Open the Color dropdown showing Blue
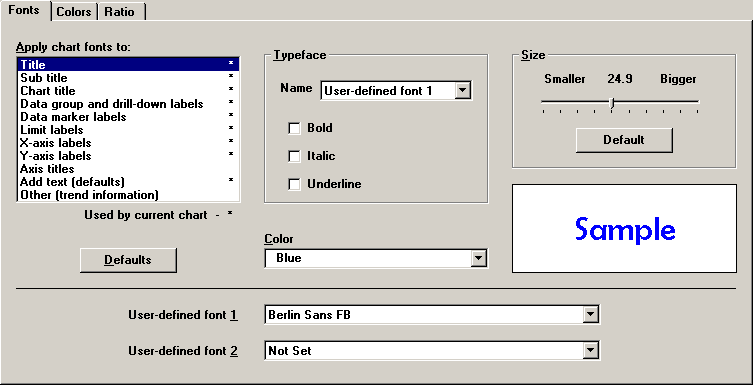The image size is (753, 385). (478, 258)
